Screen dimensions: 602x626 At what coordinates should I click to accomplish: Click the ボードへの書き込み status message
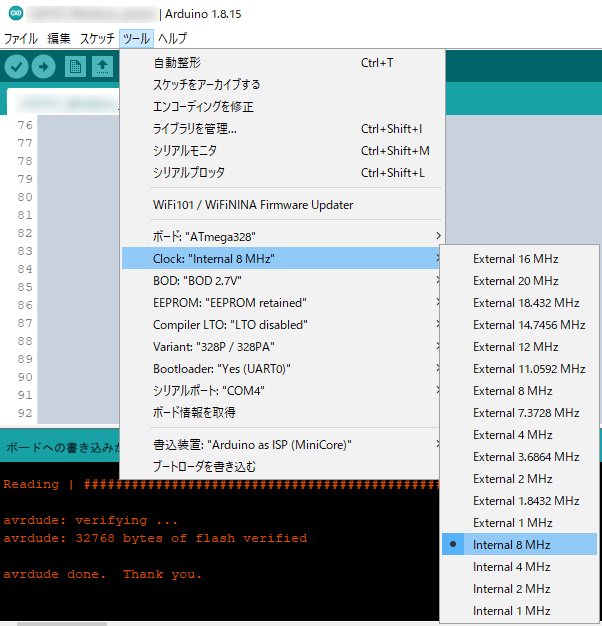coord(63,448)
